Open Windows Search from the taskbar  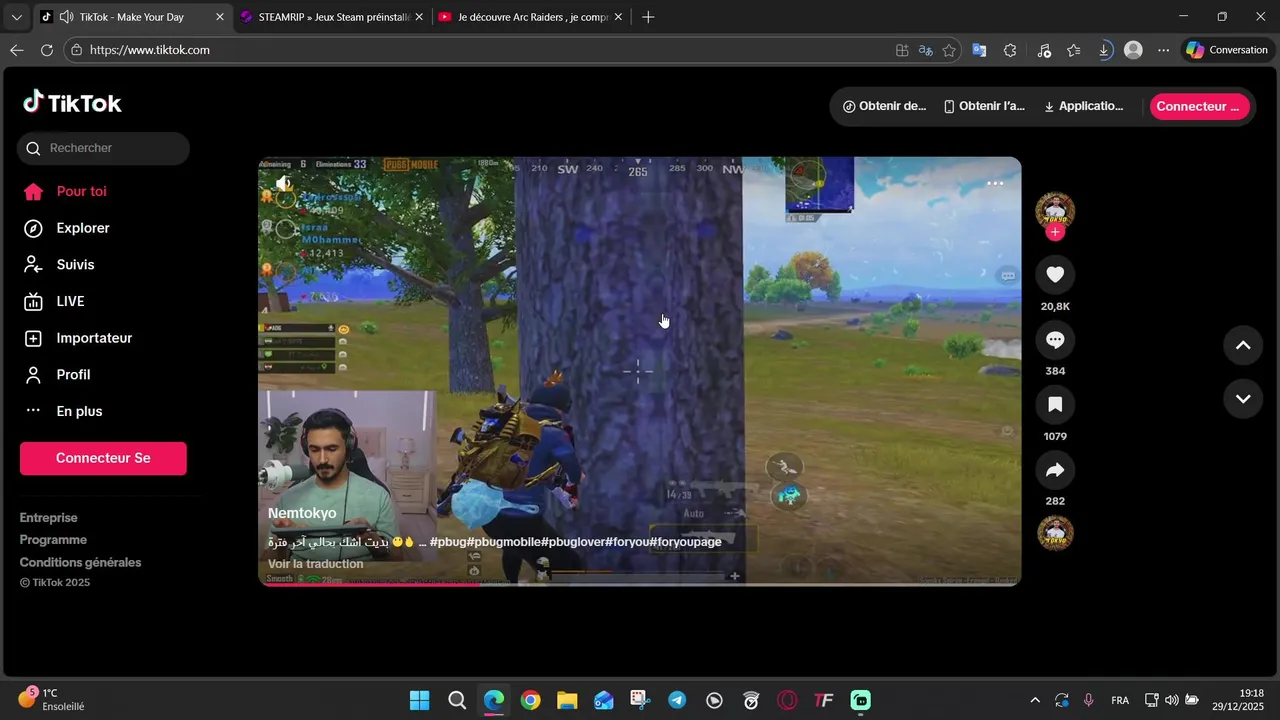457,700
